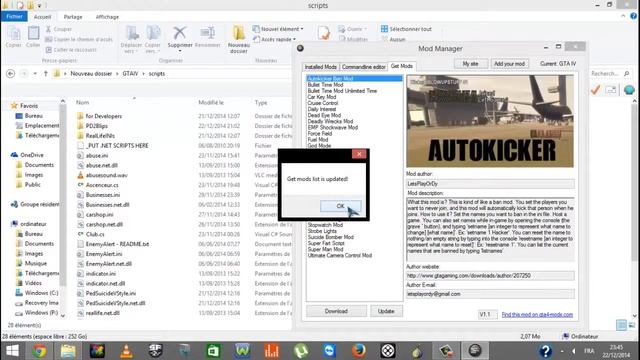This screenshot has height=360, width=640.
Task: Click the My site button
Action: 471,64
